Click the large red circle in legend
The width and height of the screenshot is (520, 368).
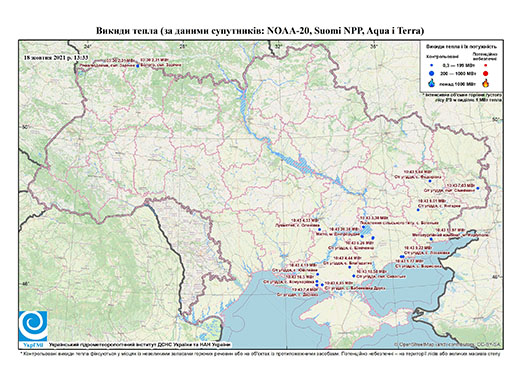[x=485, y=74]
